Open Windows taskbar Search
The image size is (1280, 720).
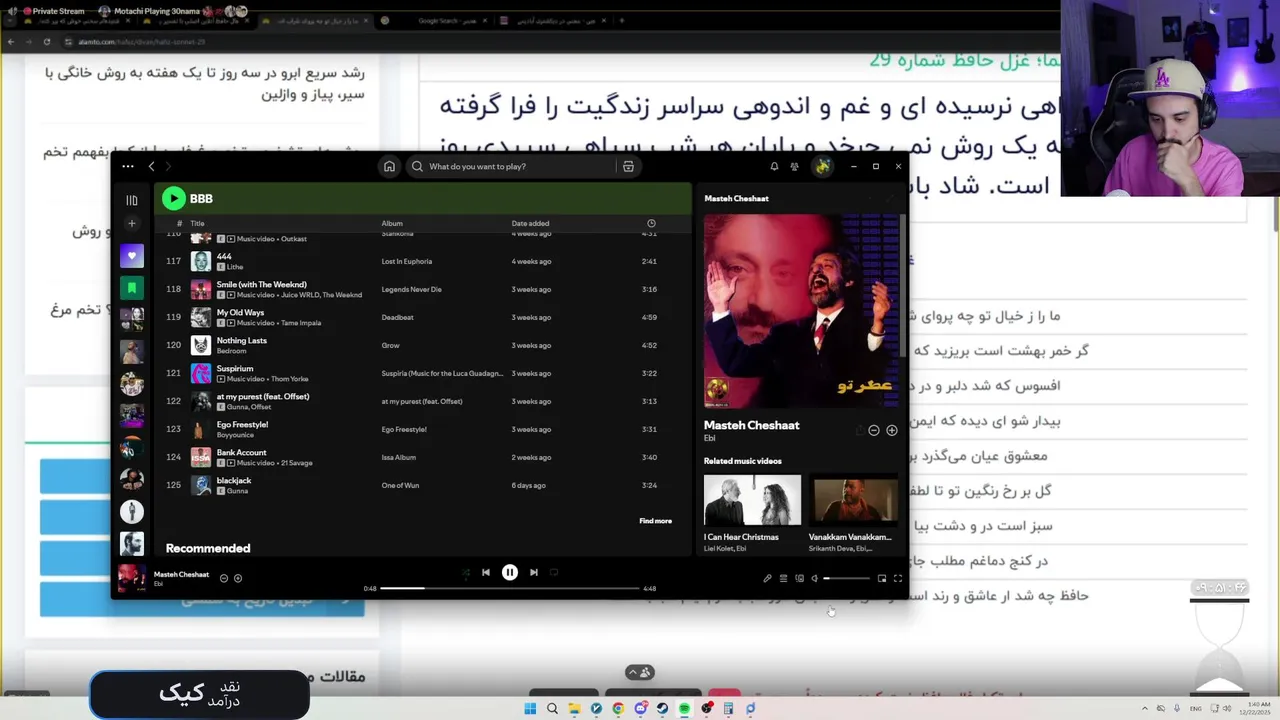[x=552, y=709]
